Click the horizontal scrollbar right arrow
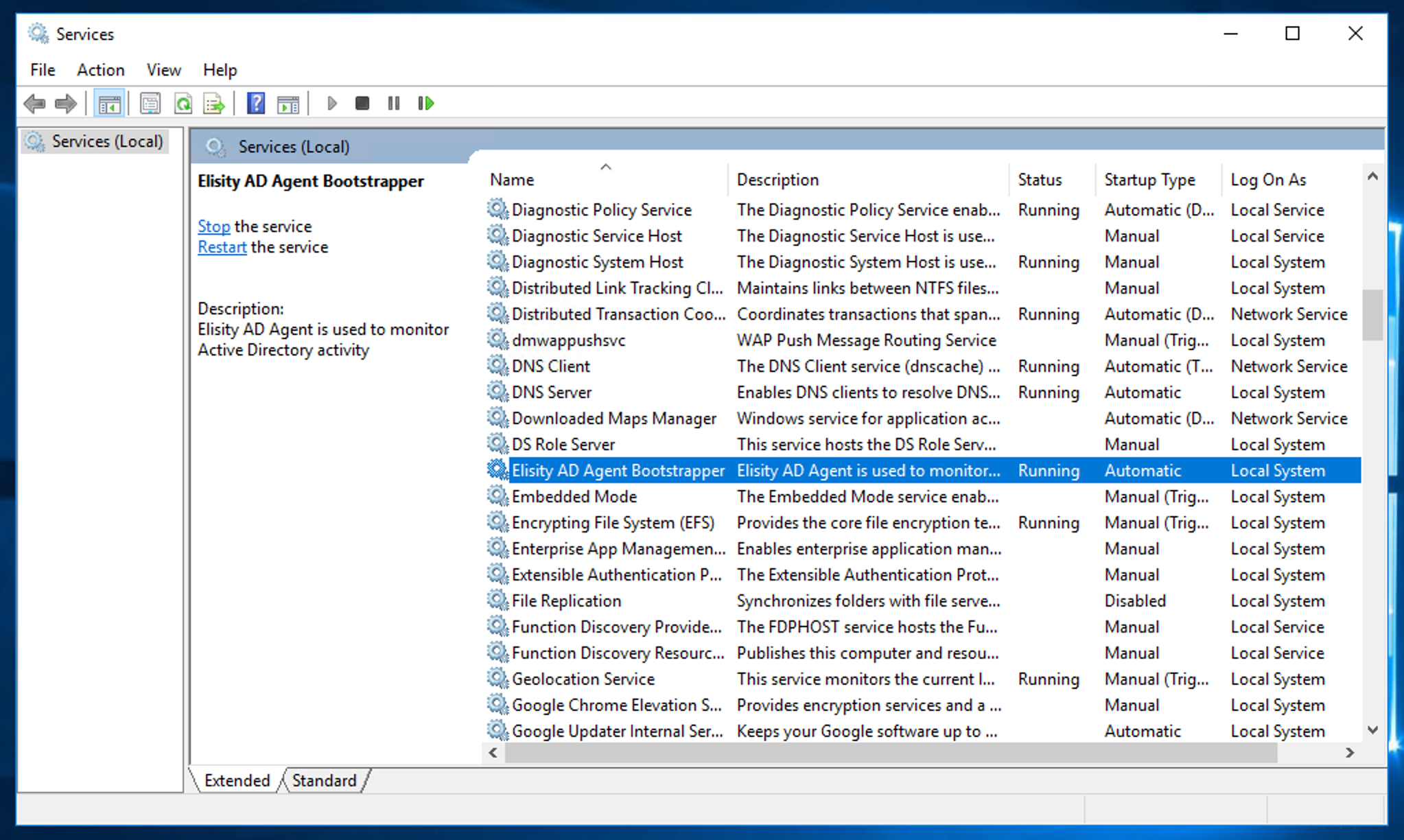This screenshot has height=840, width=1404. (1350, 752)
